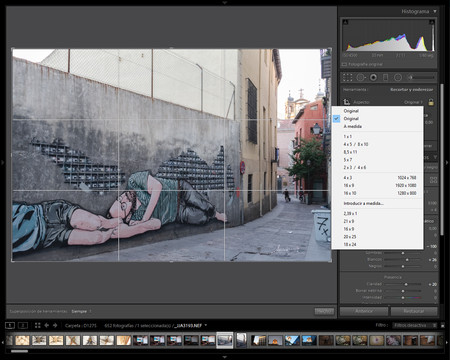450x360 pixels.
Task: Click the main window 1 button
Action: click(x=10, y=325)
